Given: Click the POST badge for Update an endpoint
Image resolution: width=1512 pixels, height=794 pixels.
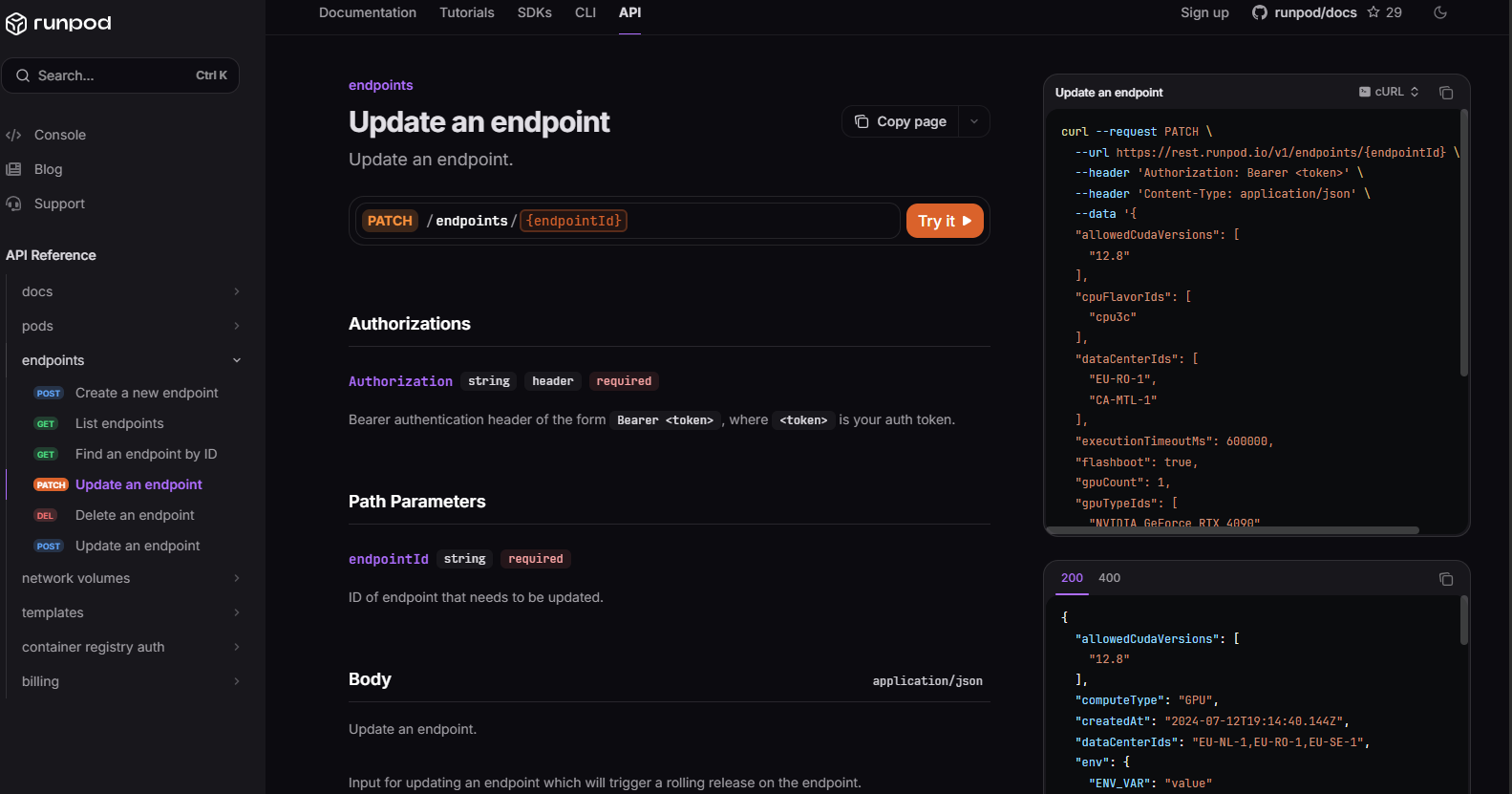Looking at the screenshot, I should coord(49,546).
